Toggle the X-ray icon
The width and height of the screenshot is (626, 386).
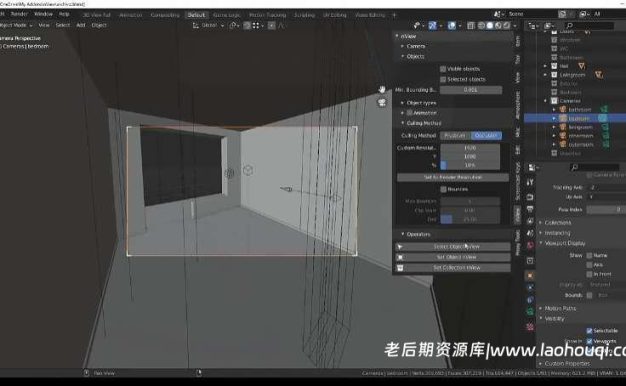(471, 26)
